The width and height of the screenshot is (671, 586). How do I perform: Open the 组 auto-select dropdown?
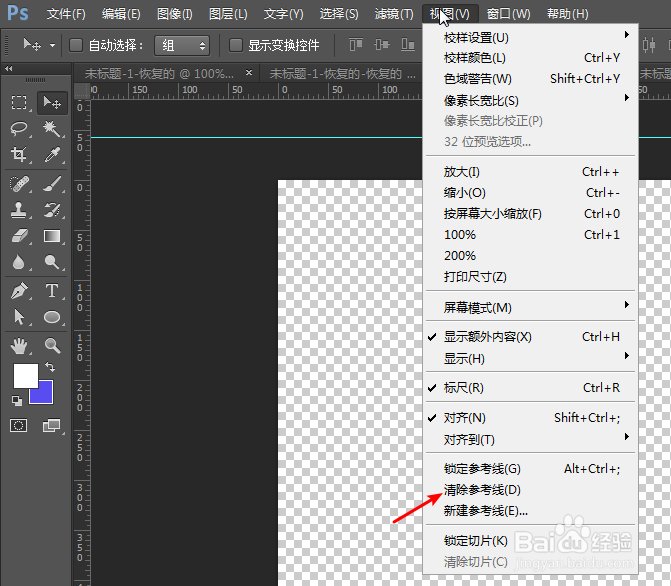[182, 45]
